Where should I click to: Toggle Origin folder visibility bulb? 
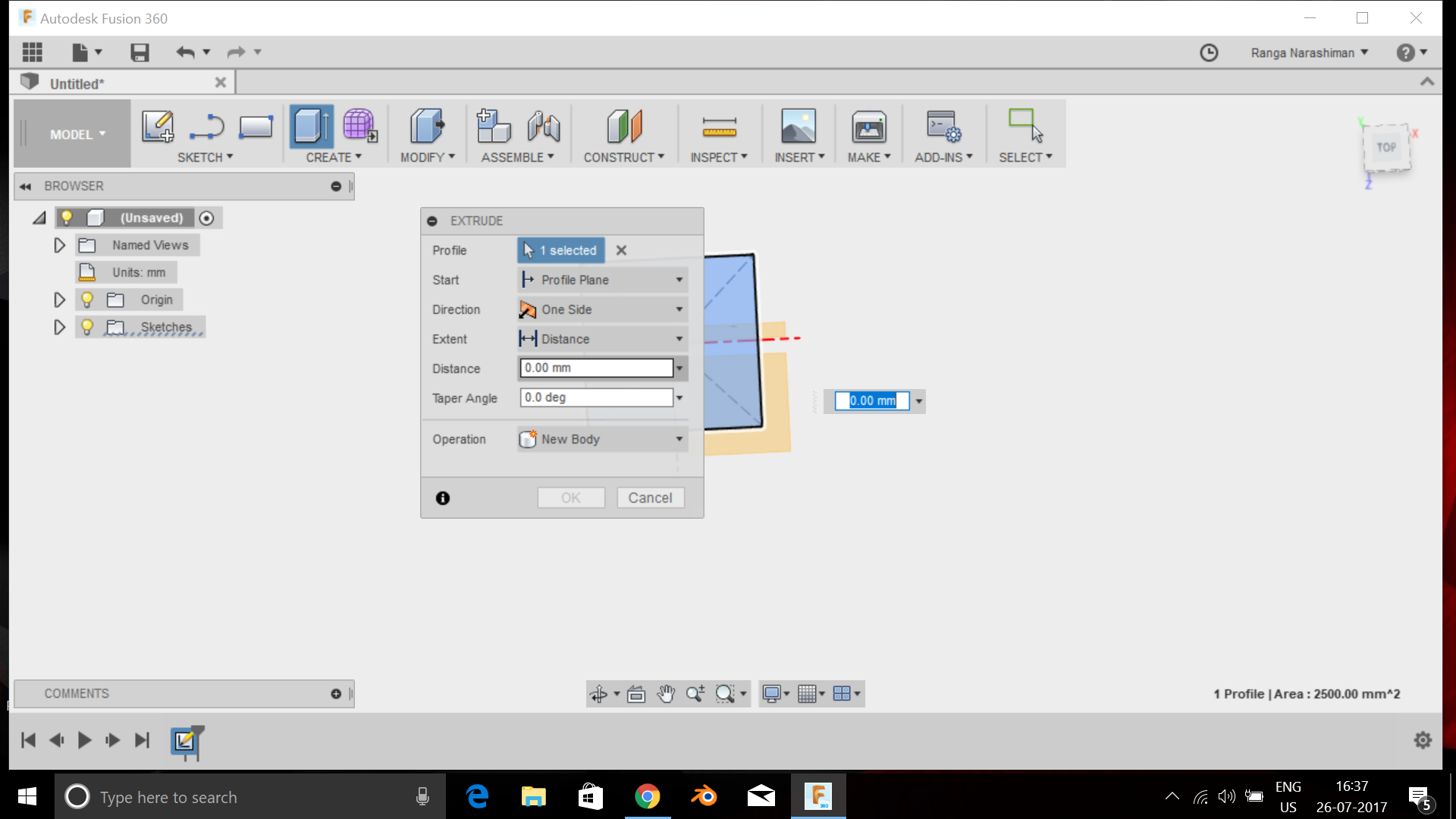[87, 300]
